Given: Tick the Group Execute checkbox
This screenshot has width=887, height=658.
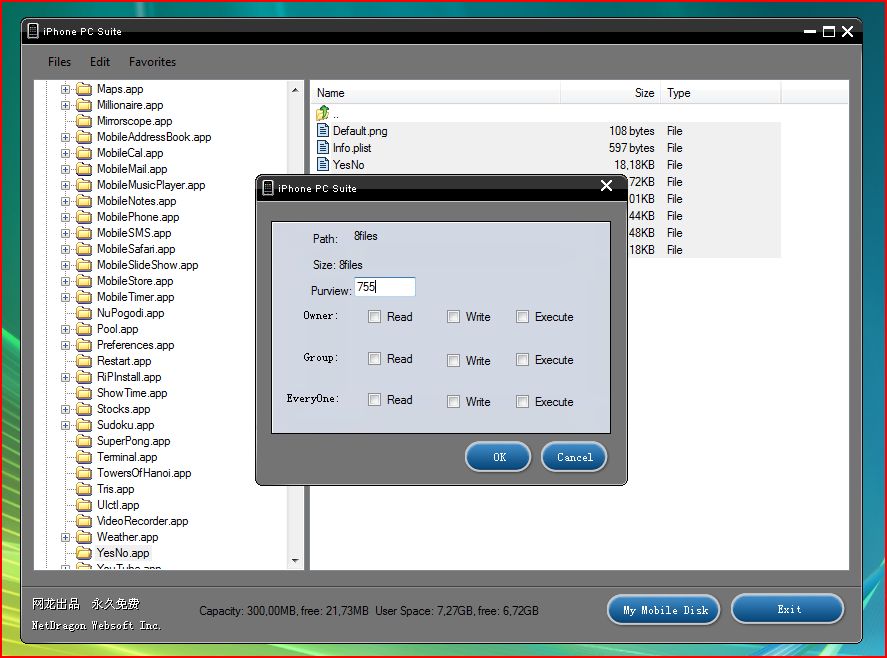Looking at the screenshot, I should [522, 359].
